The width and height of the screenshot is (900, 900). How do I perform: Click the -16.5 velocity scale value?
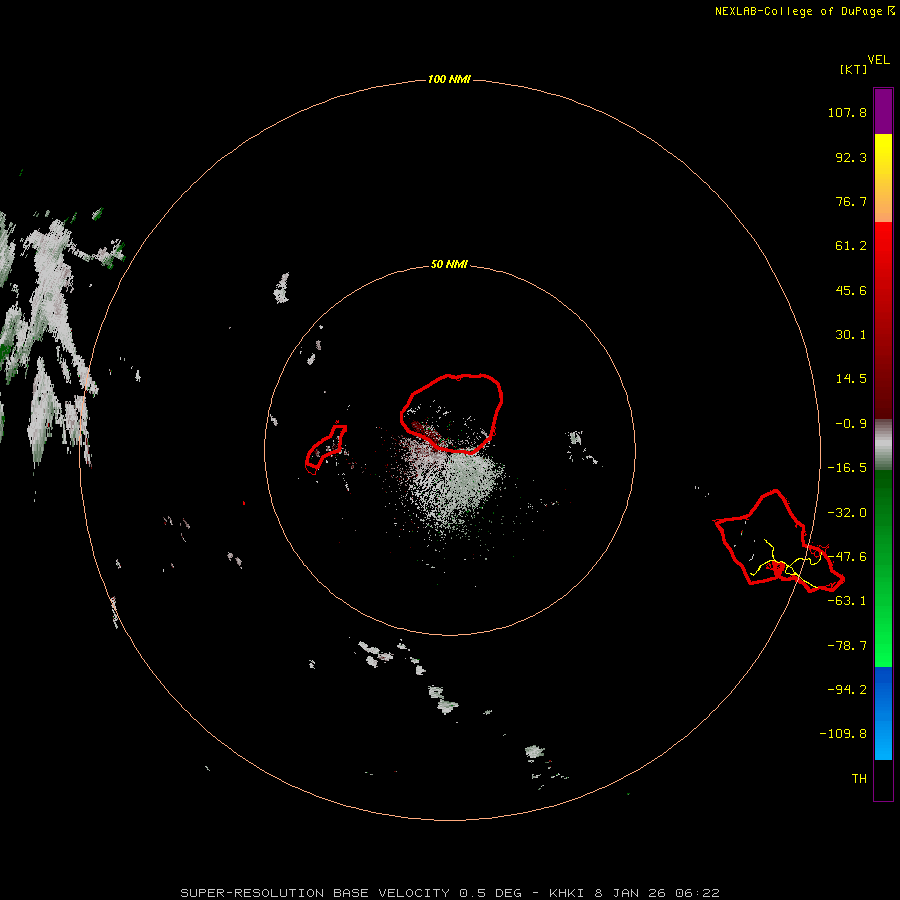point(847,468)
